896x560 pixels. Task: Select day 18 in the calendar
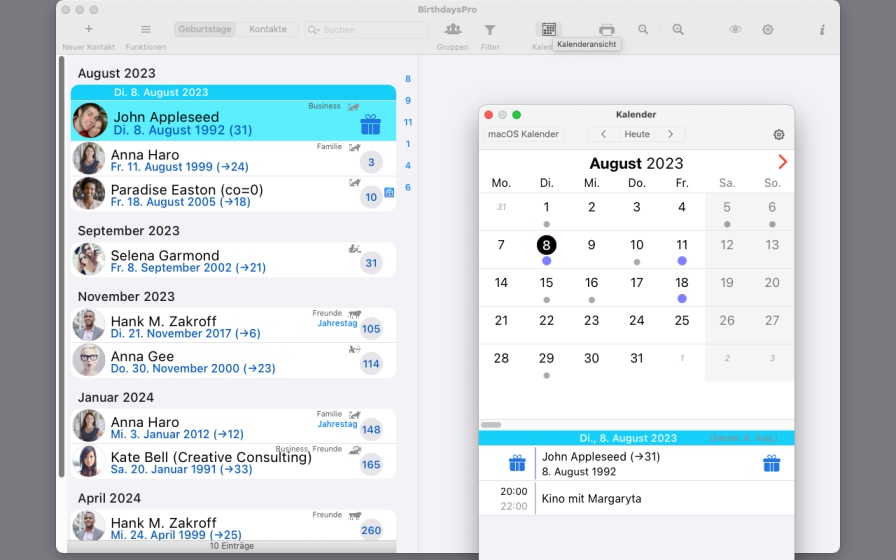682,283
